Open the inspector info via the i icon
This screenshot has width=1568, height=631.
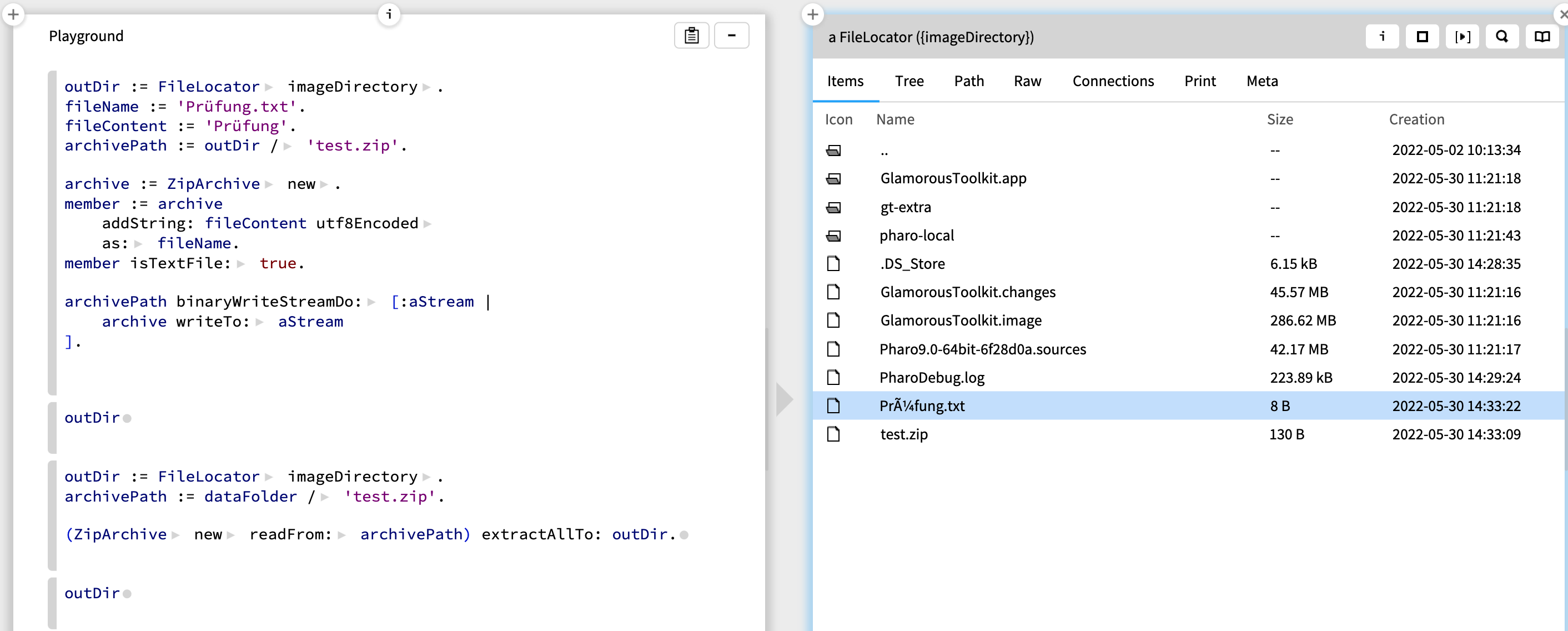(1382, 37)
